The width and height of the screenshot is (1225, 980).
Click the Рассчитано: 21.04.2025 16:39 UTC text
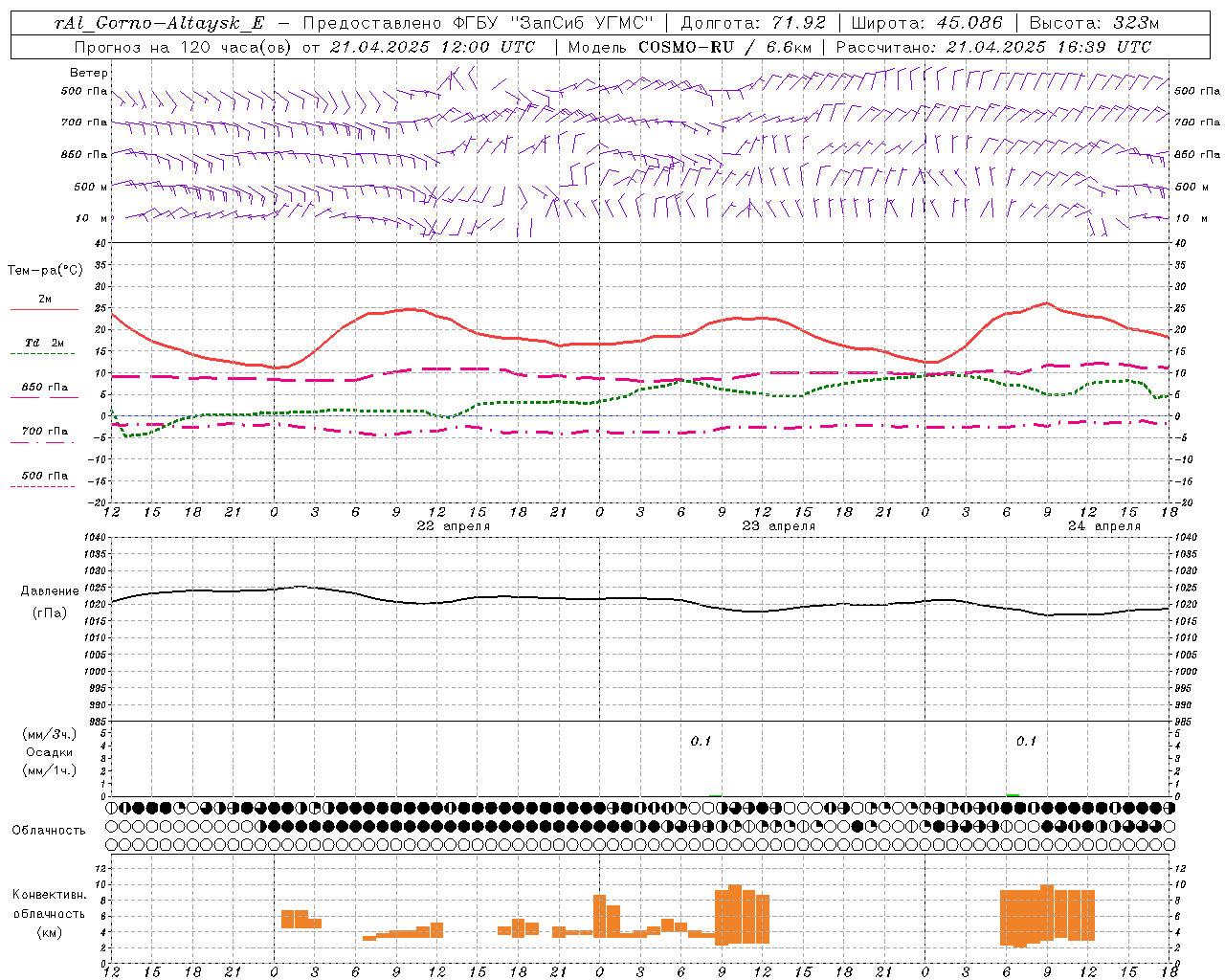[x=993, y=47]
